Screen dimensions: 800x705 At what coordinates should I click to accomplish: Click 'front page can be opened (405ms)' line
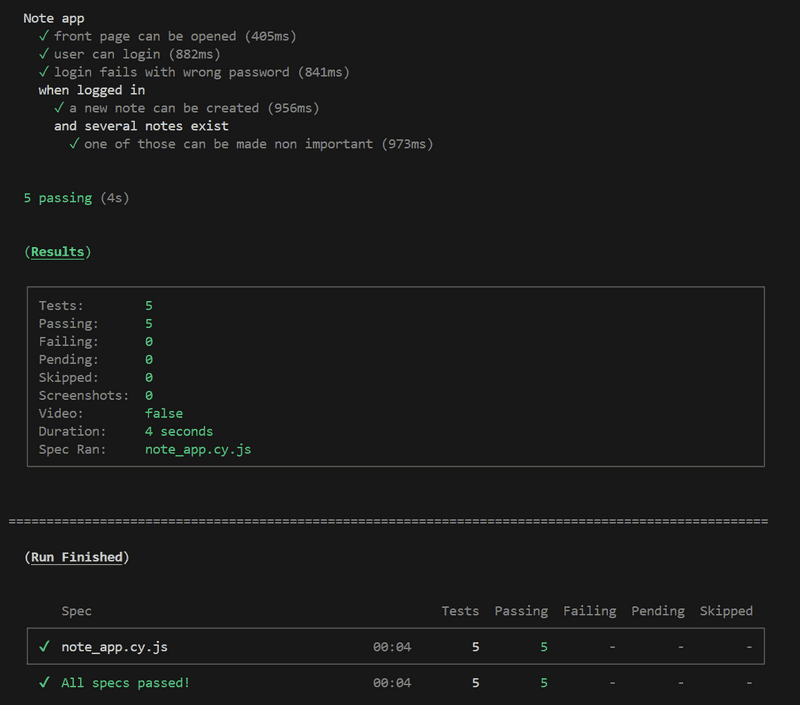click(175, 36)
